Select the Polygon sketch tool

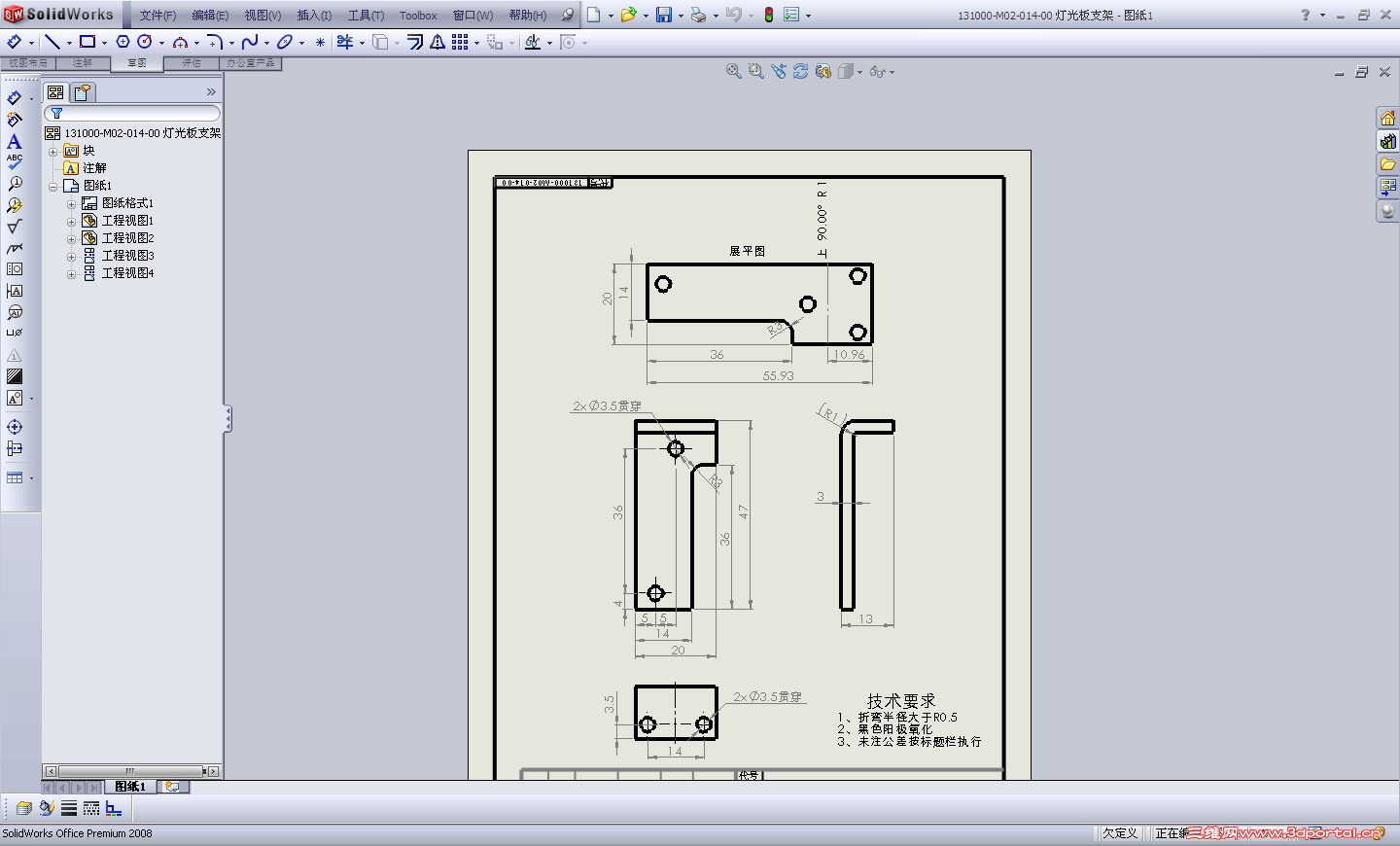[122, 42]
